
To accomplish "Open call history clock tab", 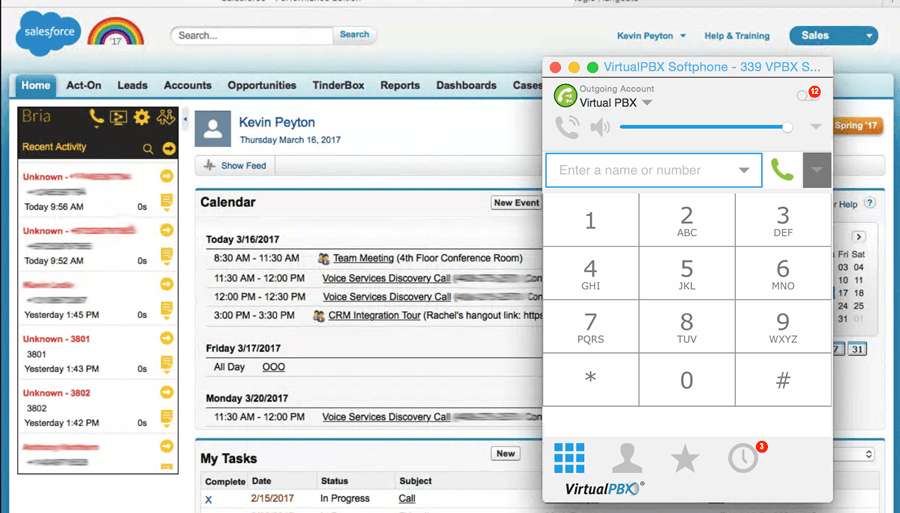I will (x=743, y=458).
